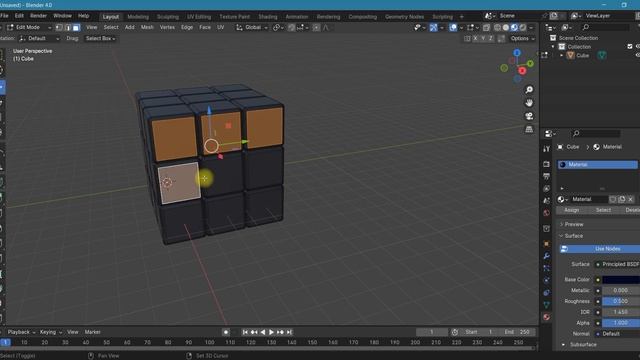Click the zoom magnifier viewport icon
The width and height of the screenshot is (640, 360).
click(529, 90)
